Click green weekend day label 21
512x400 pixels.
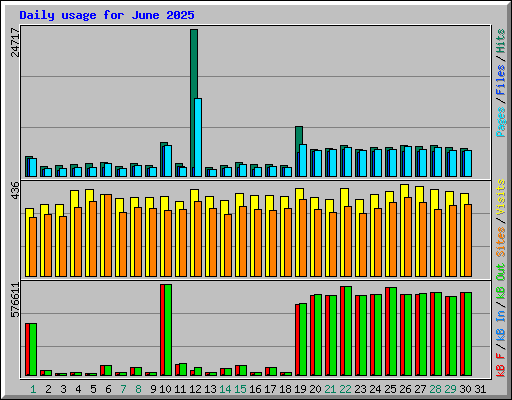click(330, 389)
